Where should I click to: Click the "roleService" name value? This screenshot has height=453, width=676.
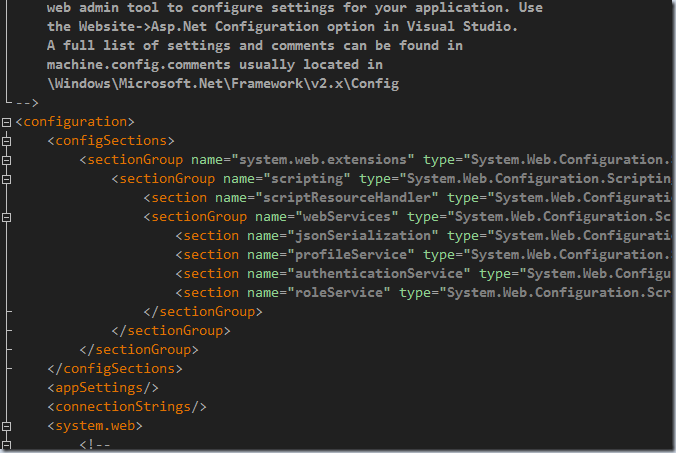[338, 293]
